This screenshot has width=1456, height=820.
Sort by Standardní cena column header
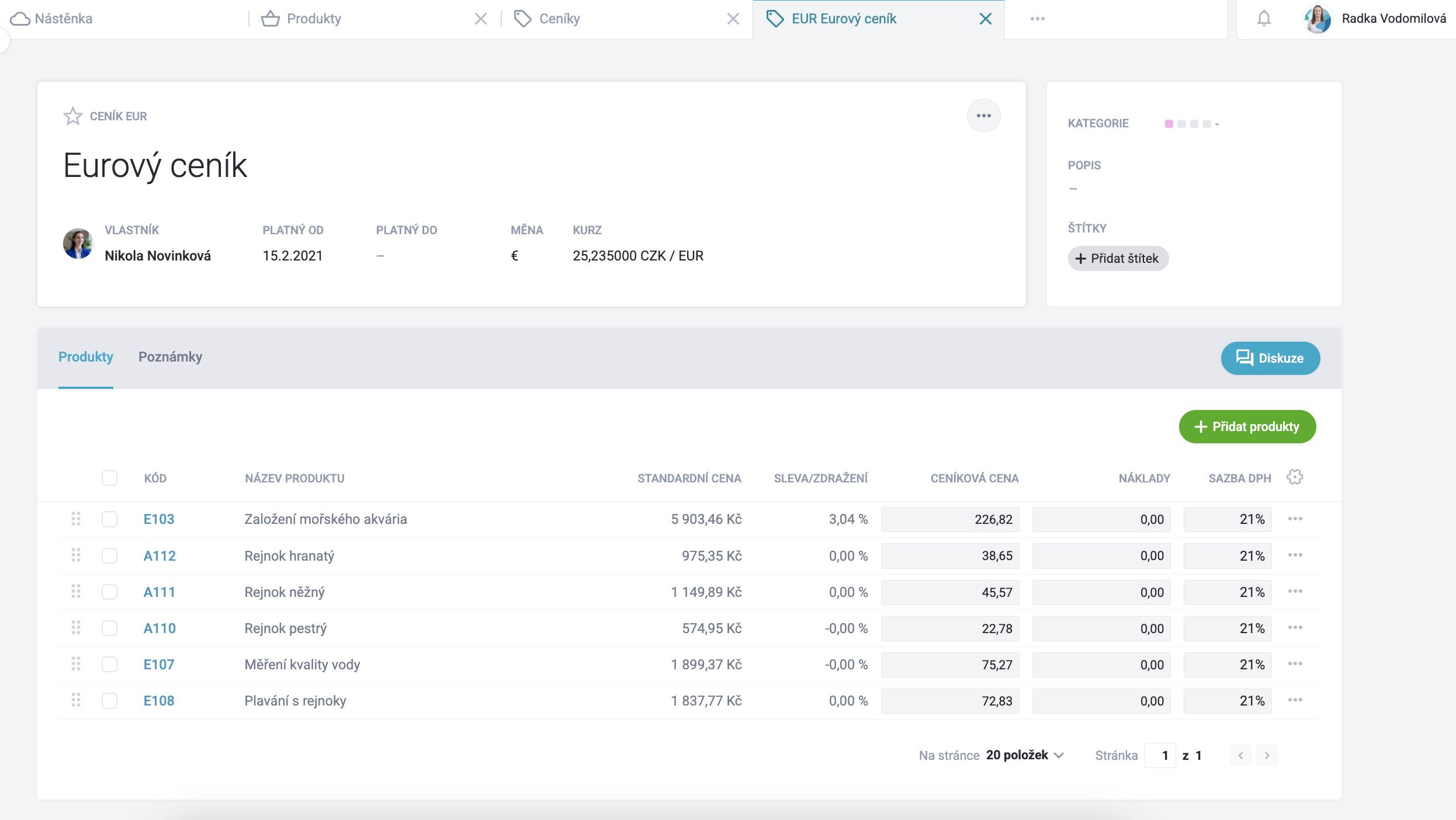[689, 478]
